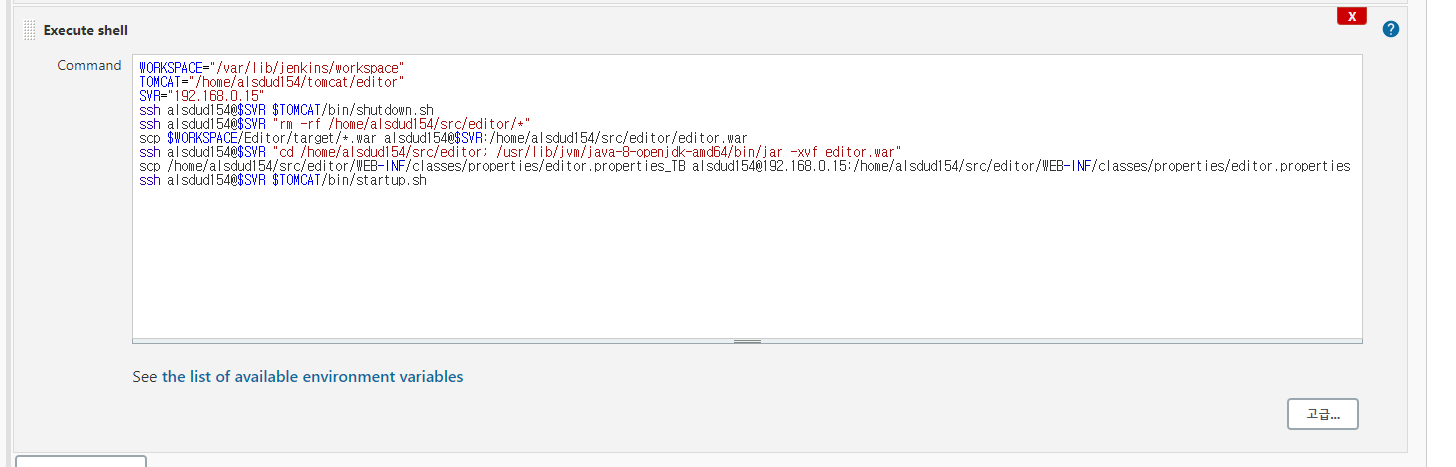This screenshot has height=467, width=1456.
Task: Delete the Execute shell build step
Action: pyautogui.click(x=1351, y=16)
